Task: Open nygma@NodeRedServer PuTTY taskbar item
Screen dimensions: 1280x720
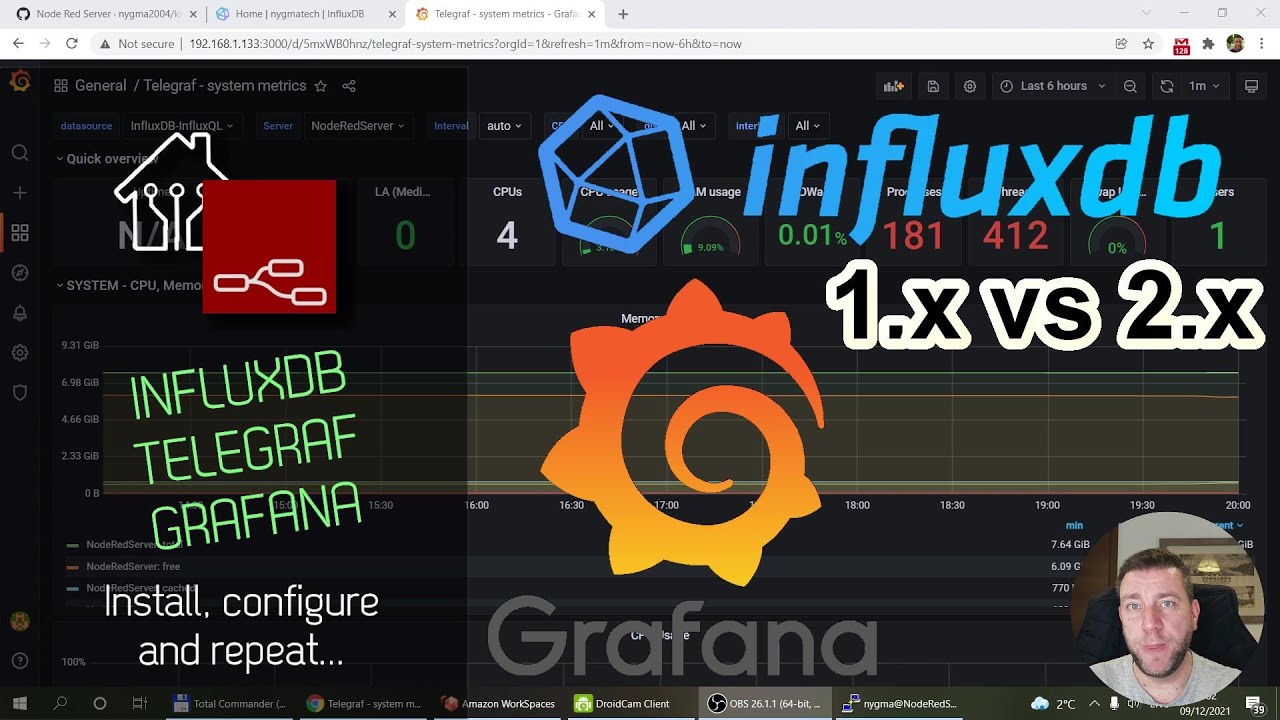Action: tap(900, 703)
